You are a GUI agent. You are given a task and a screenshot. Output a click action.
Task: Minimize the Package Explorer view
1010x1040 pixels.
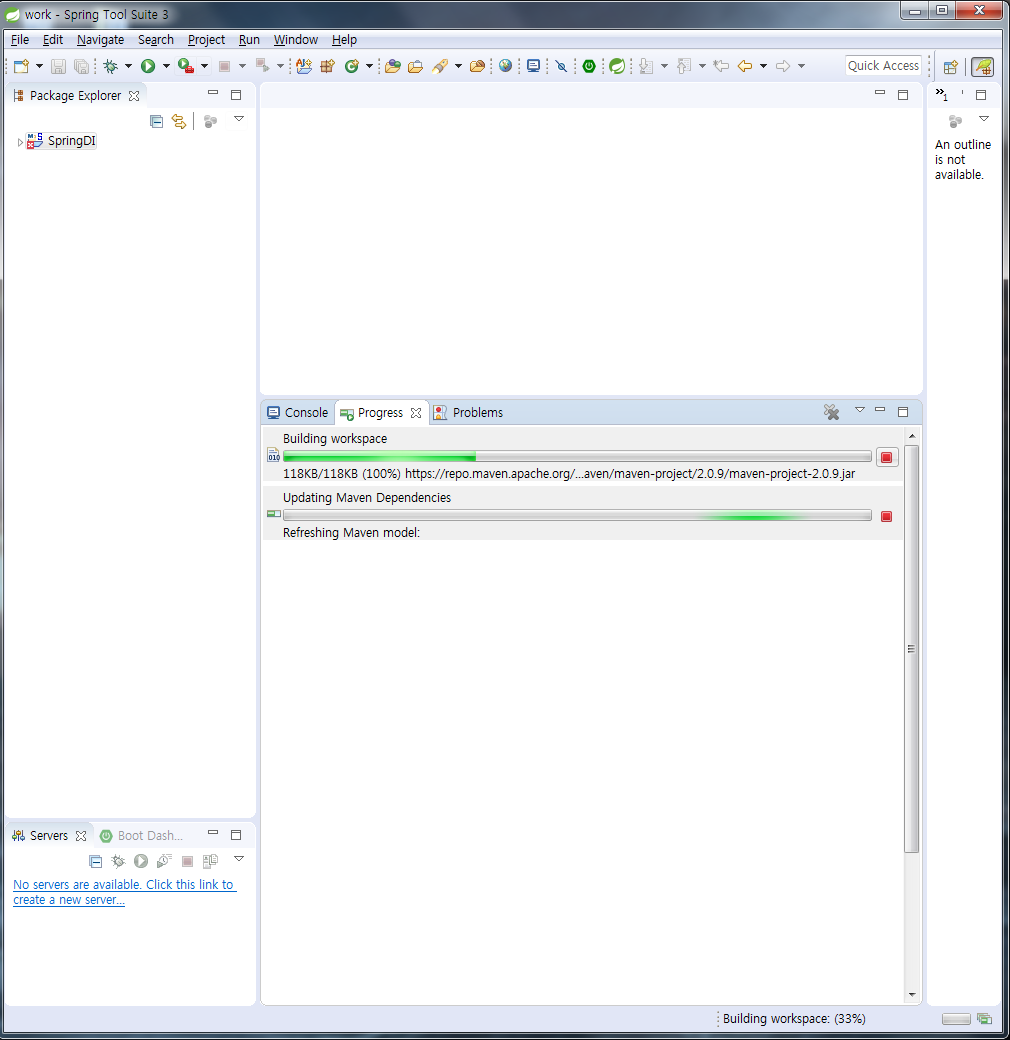point(213,94)
